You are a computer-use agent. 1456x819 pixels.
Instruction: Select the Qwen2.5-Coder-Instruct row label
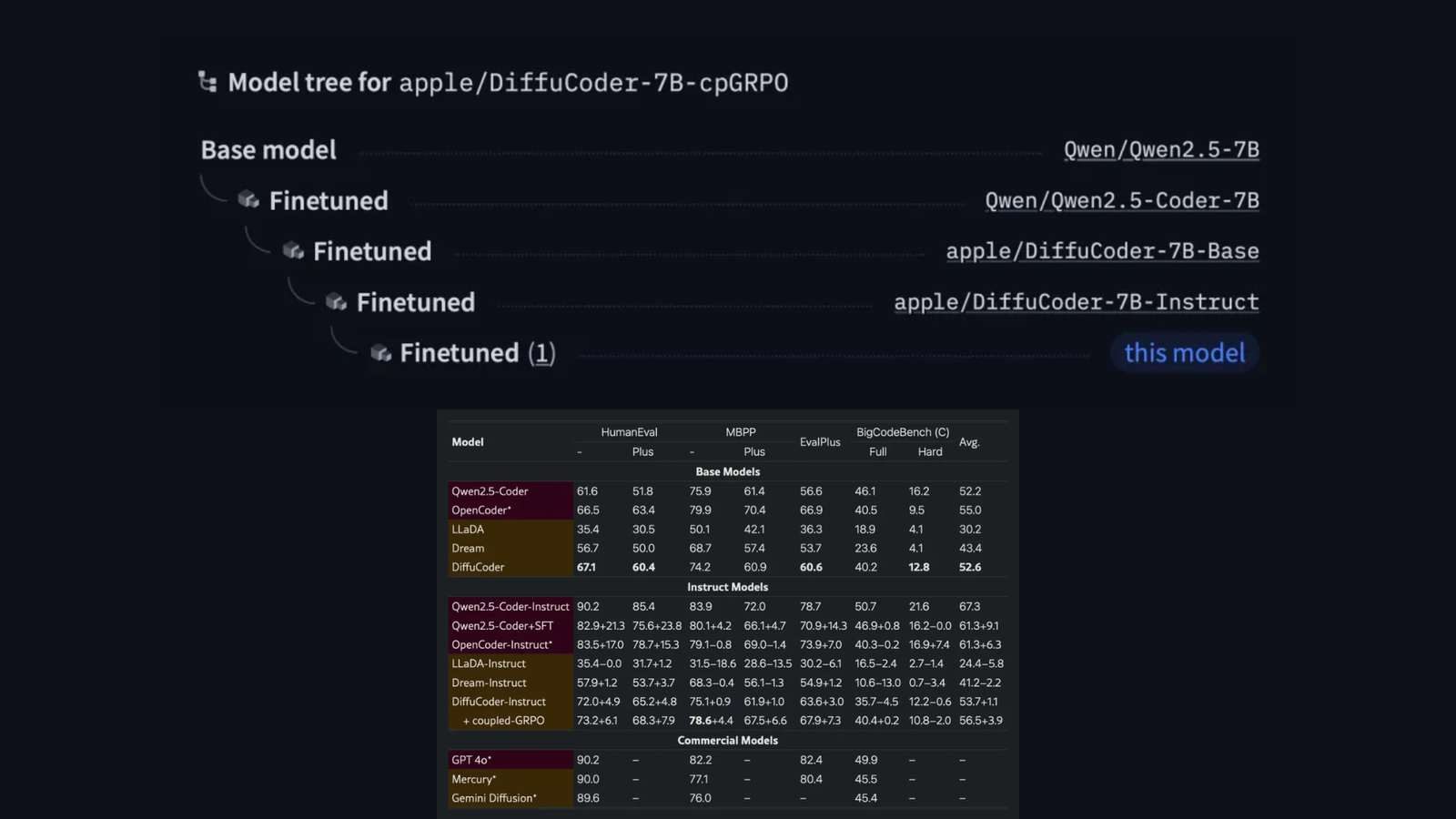511,607
